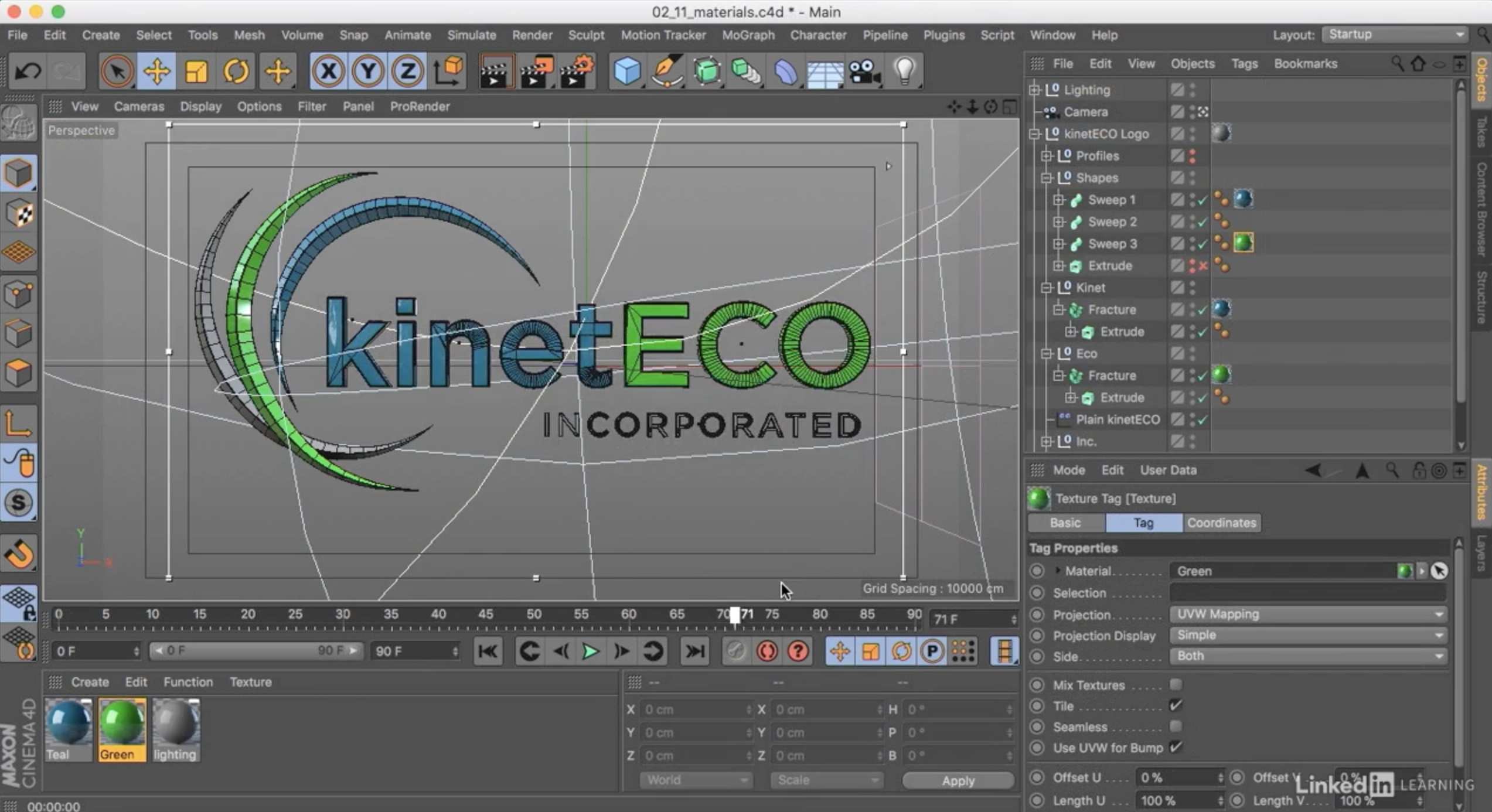Open the Side dropdown set to Both
1492x812 pixels.
[1308, 656]
